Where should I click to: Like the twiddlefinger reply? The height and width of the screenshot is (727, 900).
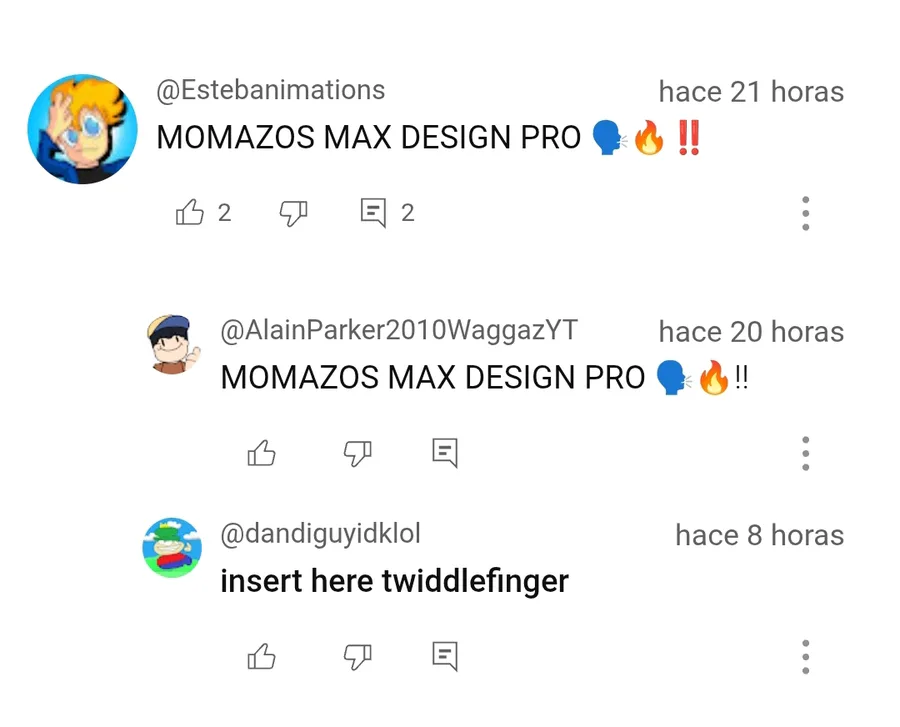tap(261, 656)
